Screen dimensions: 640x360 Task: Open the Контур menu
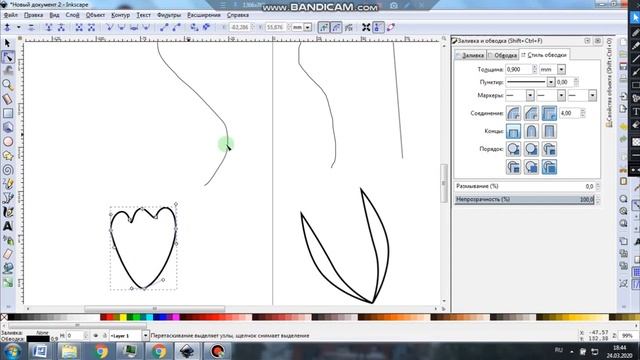click(120, 15)
